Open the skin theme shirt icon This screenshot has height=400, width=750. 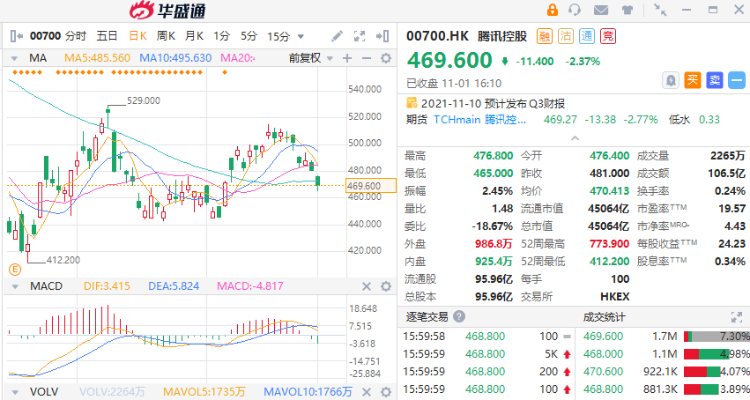click(x=627, y=10)
